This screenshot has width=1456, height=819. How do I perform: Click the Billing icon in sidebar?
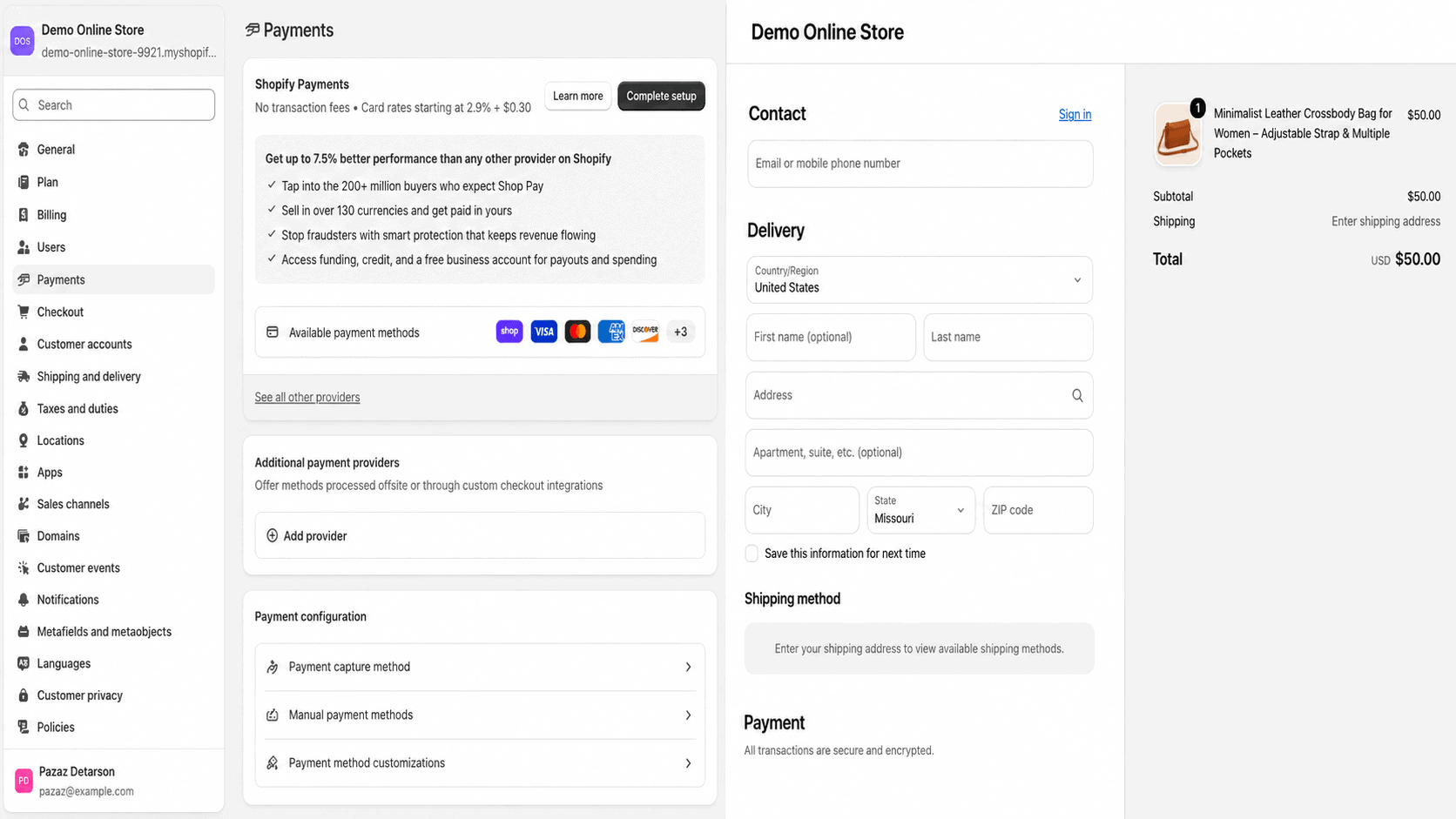(24, 215)
